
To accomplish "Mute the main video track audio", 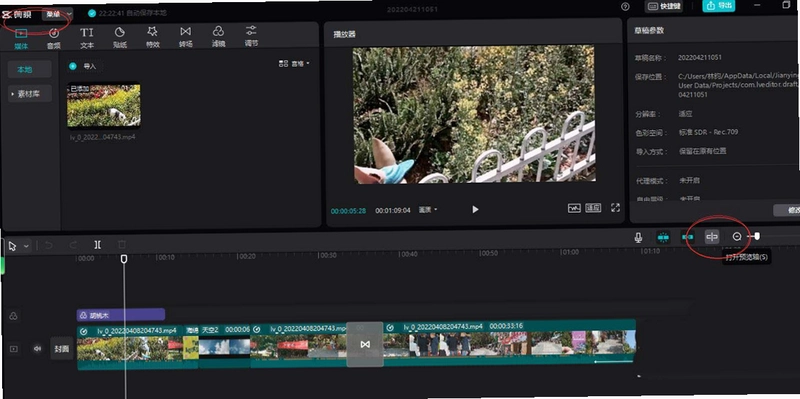I will point(37,349).
